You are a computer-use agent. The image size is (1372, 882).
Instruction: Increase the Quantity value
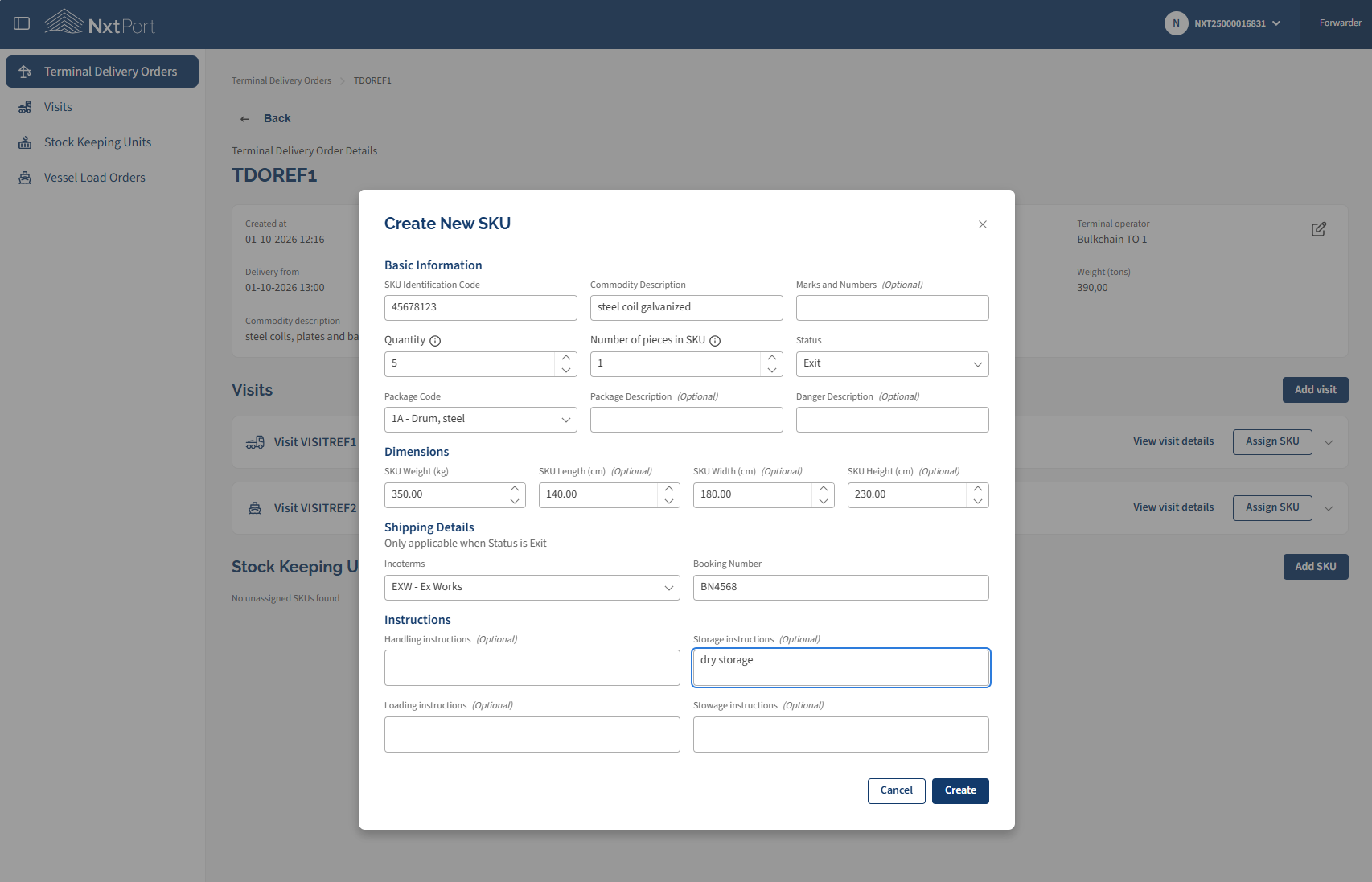point(566,358)
